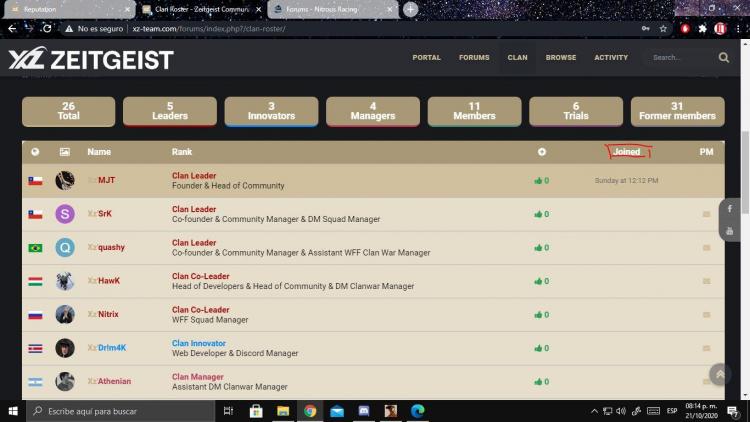
Task: Open Xz Nitrix's avatar thumbnail
Action: point(65,314)
